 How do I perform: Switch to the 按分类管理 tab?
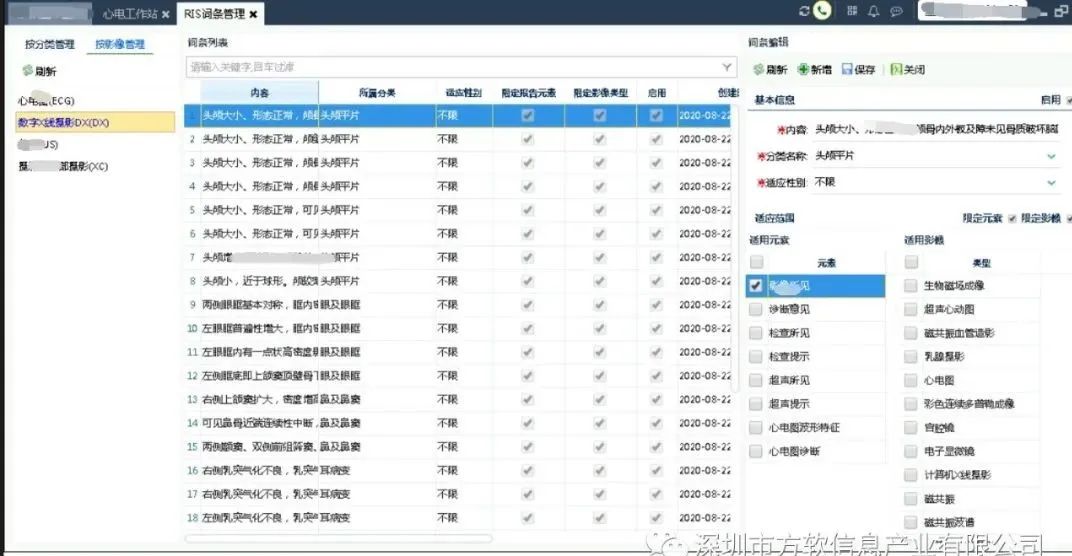(50, 44)
